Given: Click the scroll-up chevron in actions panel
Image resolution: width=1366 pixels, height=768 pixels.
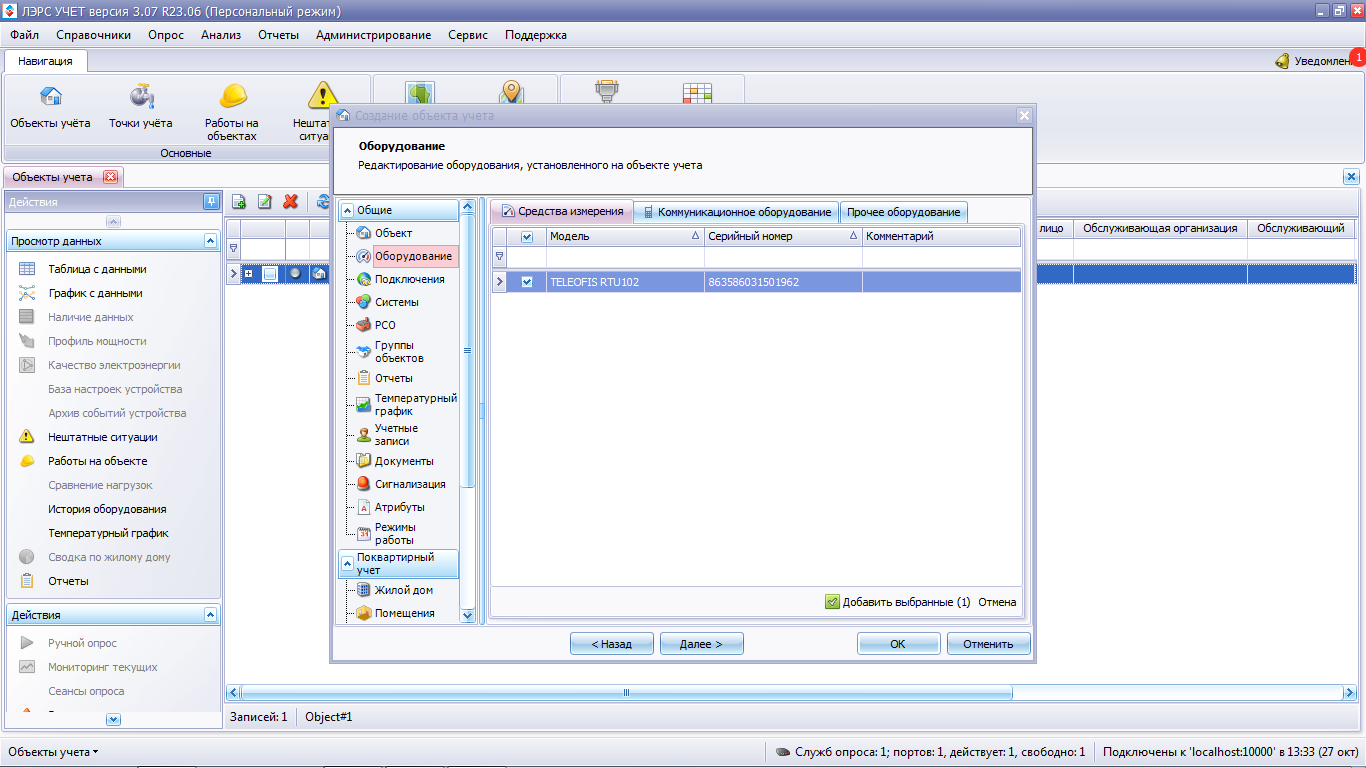Looking at the screenshot, I should pyautogui.click(x=113, y=221).
